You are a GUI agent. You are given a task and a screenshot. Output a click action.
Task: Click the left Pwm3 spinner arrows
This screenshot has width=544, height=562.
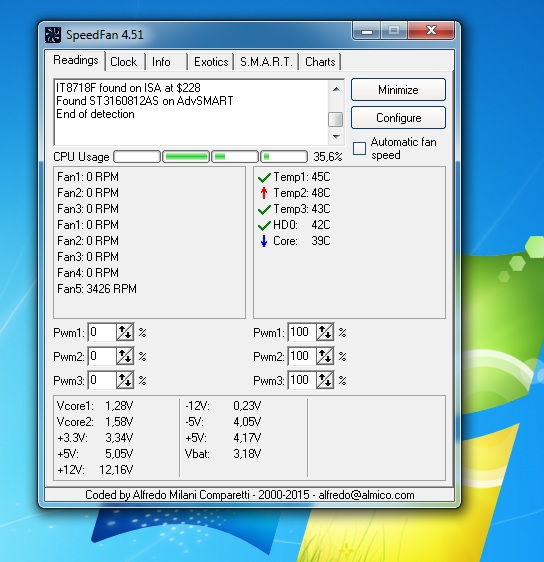coord(125,380)
